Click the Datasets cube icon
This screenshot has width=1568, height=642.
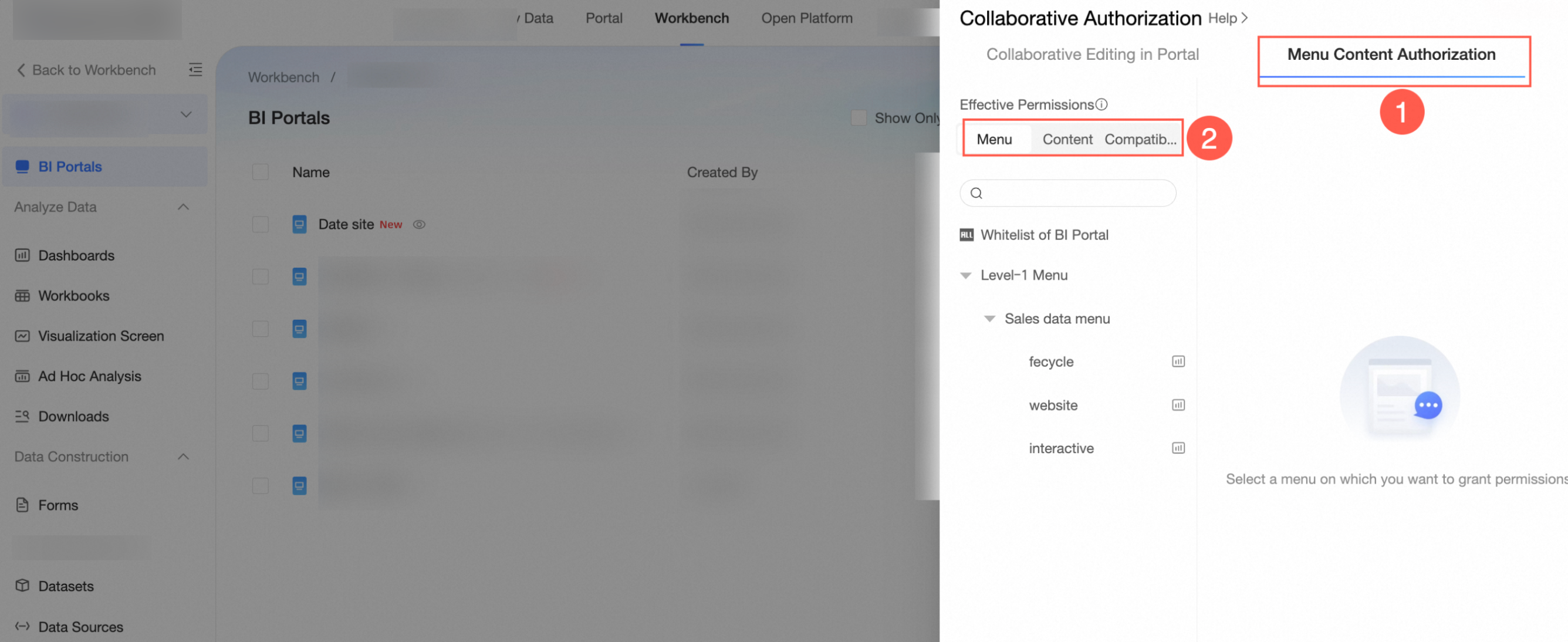pyautogui.click(x=22, y=586)
